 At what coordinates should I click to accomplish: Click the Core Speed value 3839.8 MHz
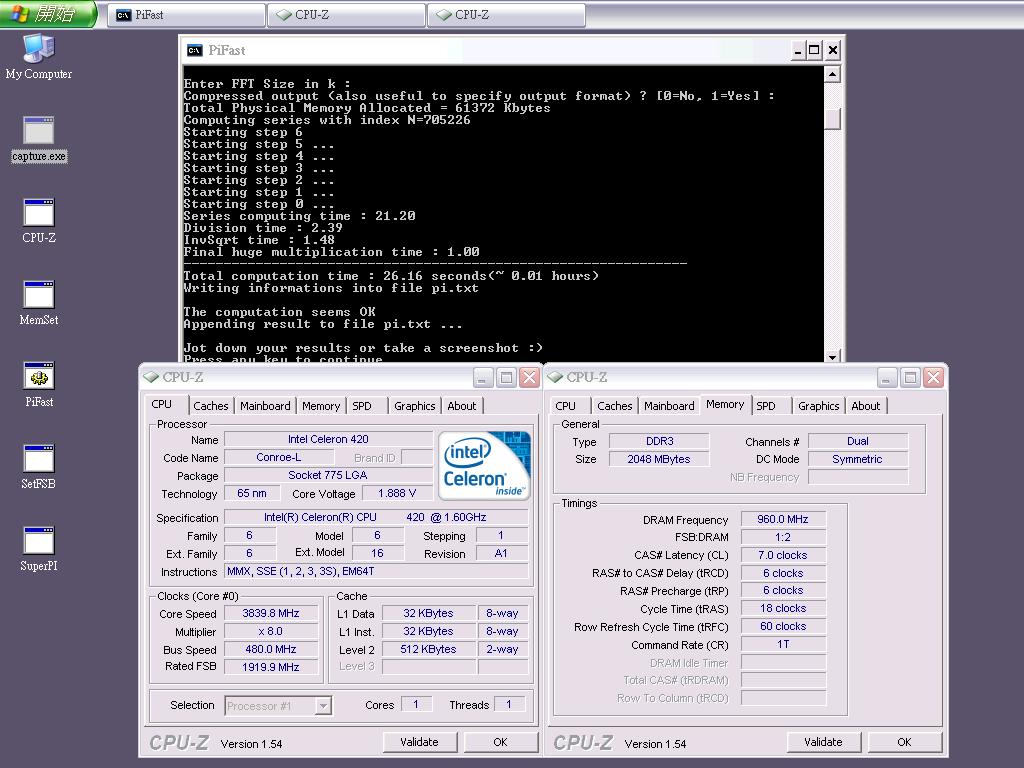pyautogui.click(x=271, y=613)
